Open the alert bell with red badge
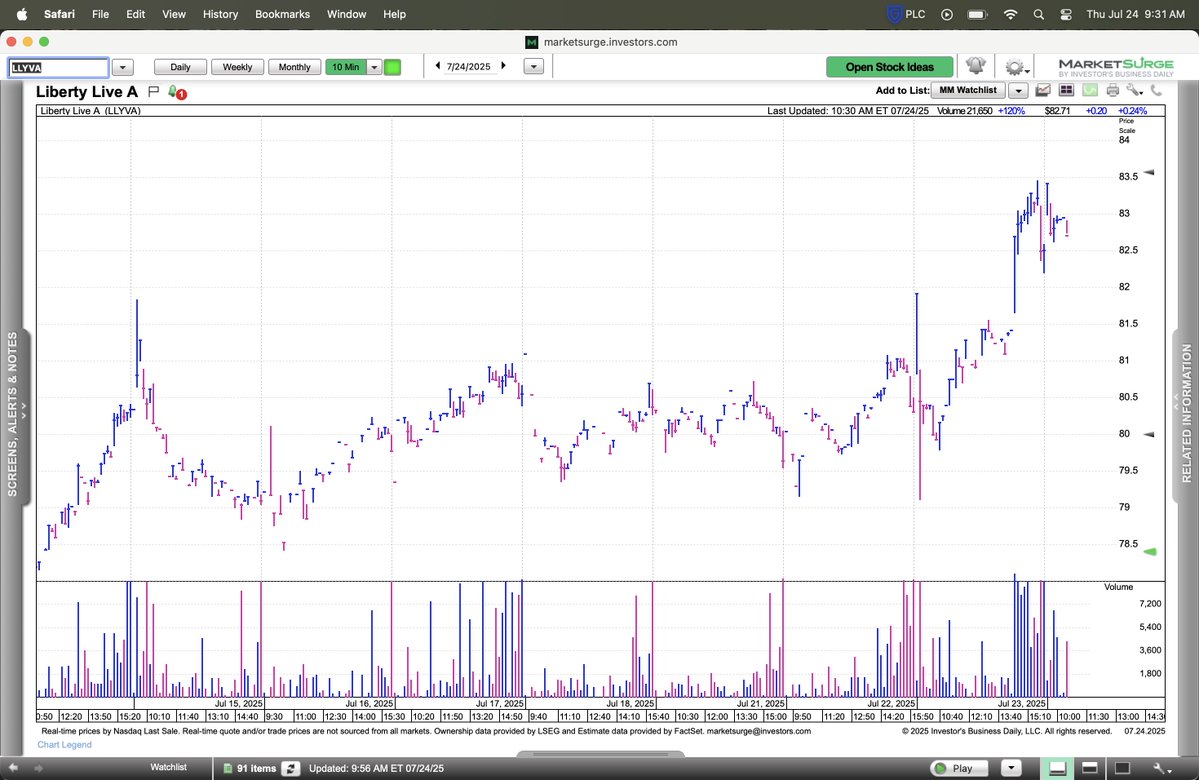The width and height of the screenshot is (1199, 780). (177, 93)
